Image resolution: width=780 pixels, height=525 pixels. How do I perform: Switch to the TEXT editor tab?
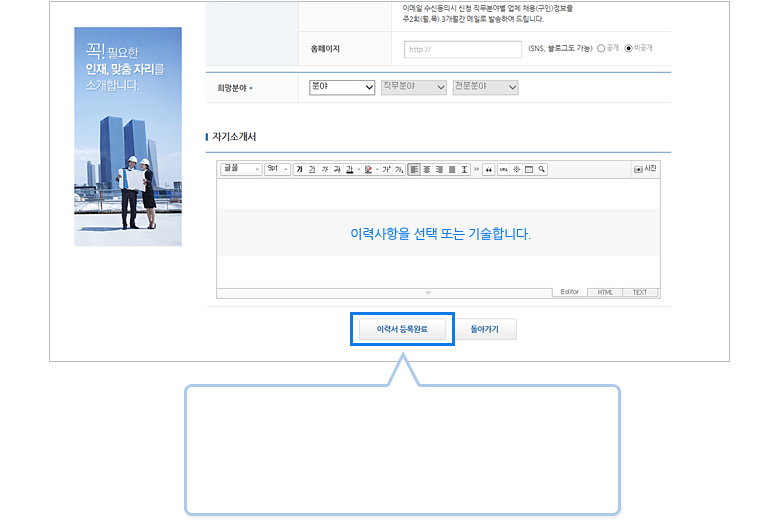pyautogui.click(x=640, y=293)
